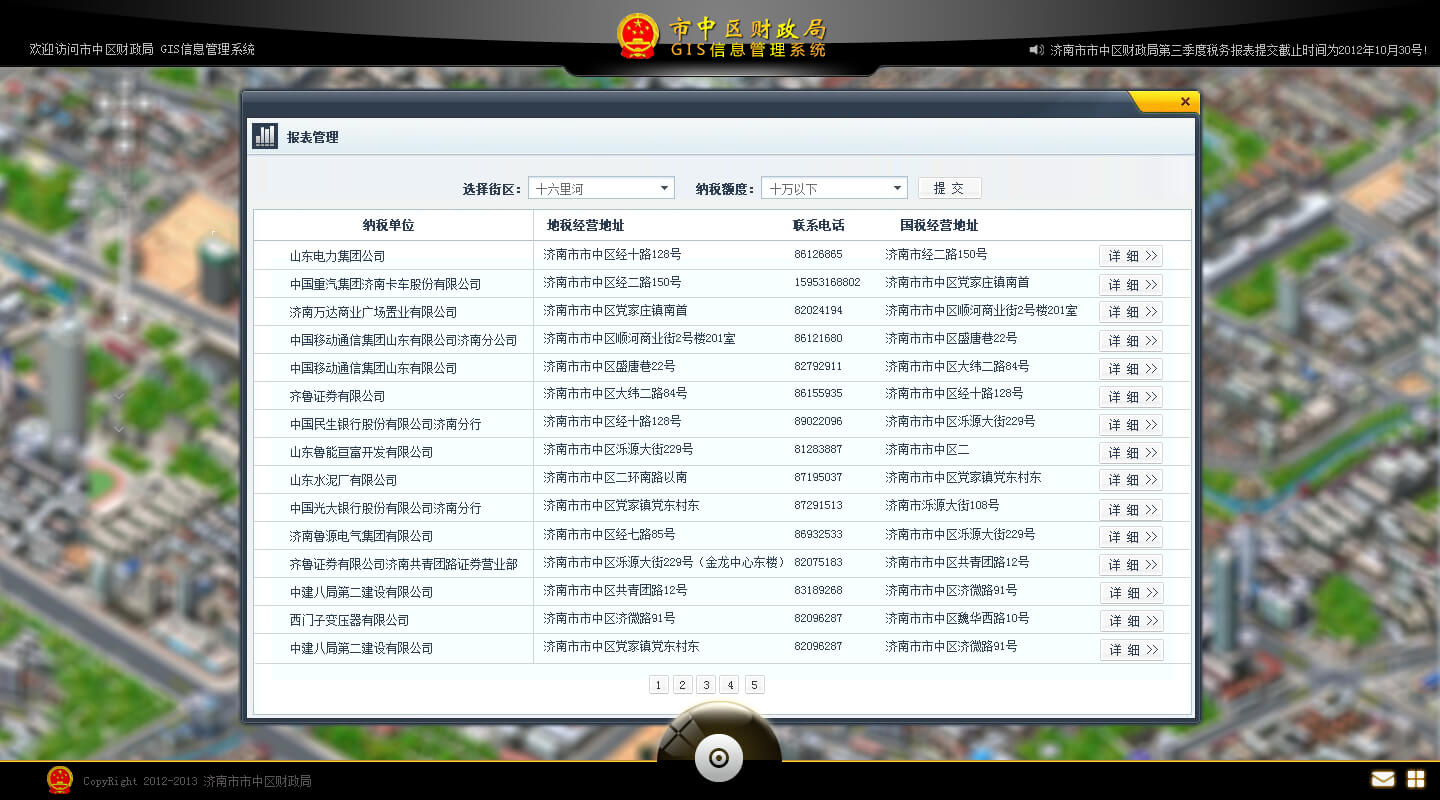Click the 联系电话 column header

tap(818, 226)
